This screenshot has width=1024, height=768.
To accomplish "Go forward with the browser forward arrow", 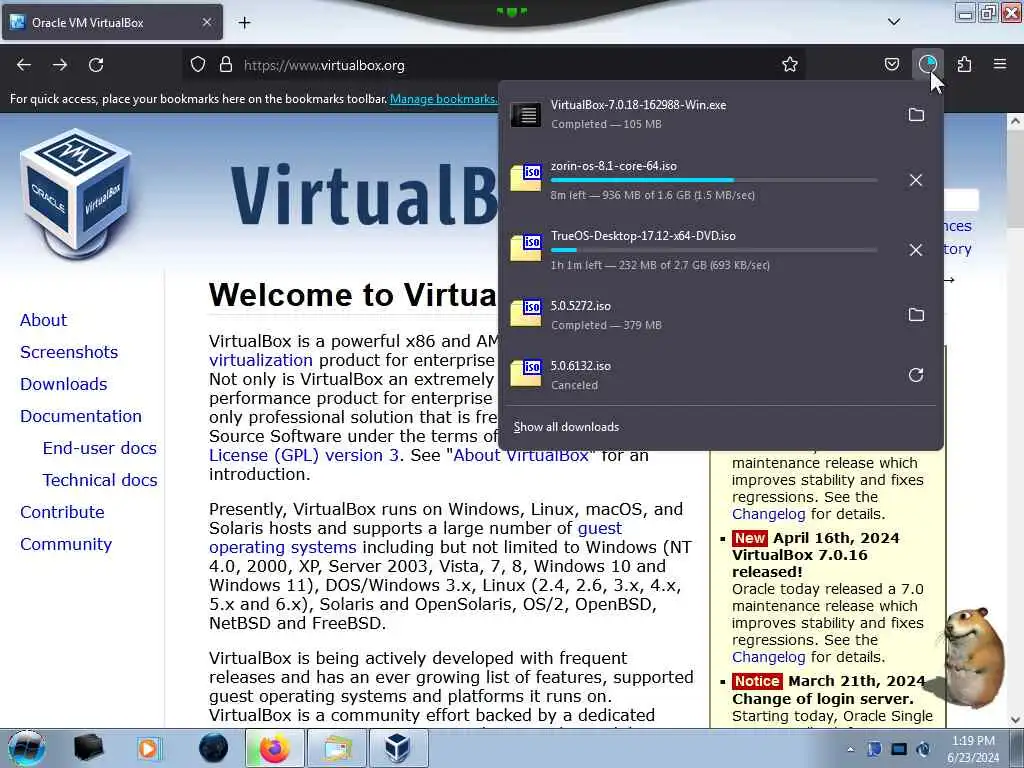I will [x=60, y=65].
